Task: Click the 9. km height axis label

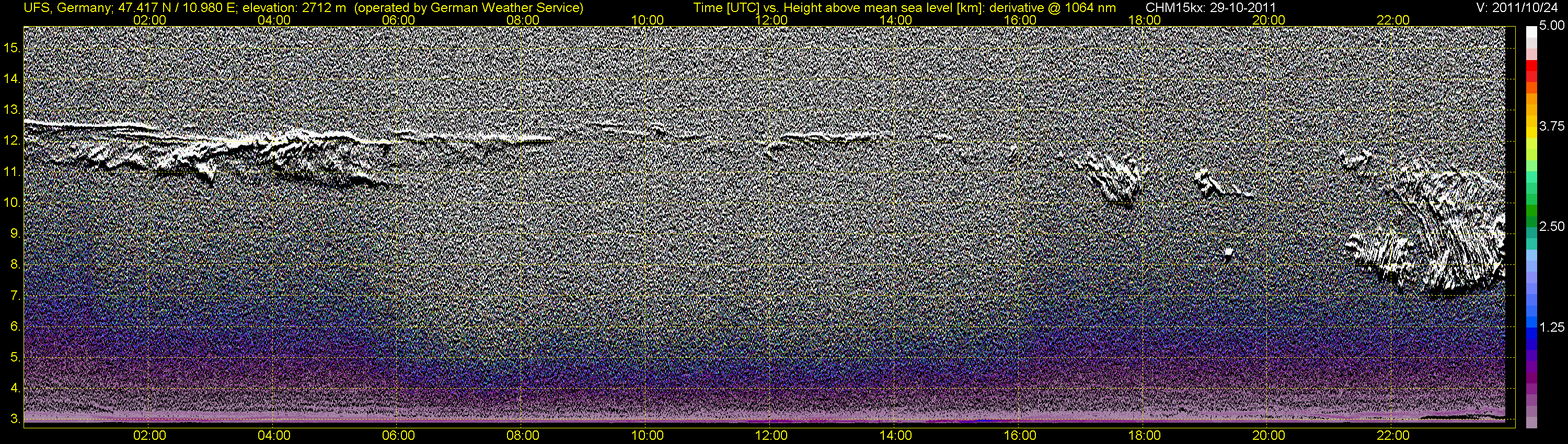Action: pos(15,233)
